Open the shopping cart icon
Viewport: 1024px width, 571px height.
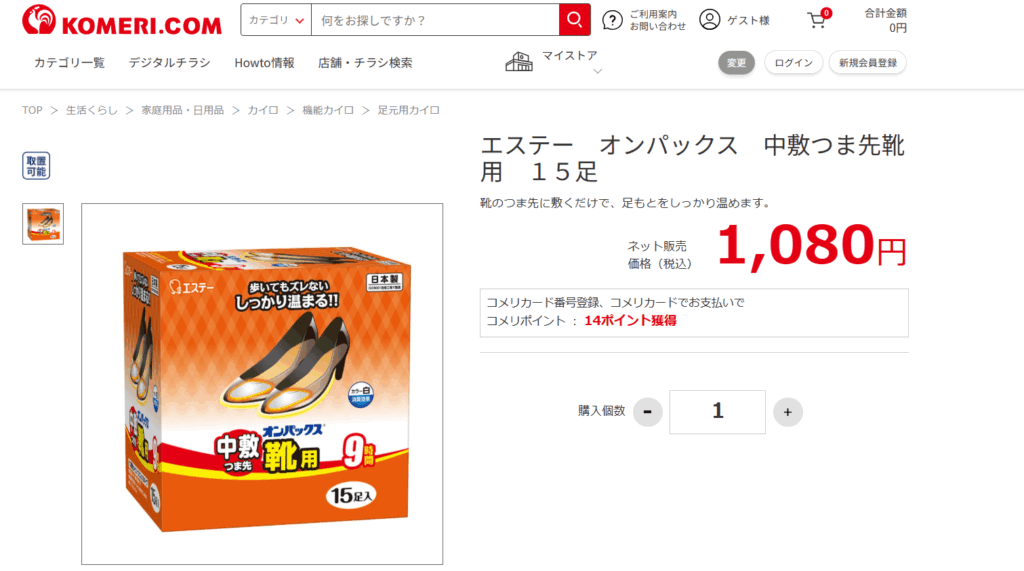point(817,20)
